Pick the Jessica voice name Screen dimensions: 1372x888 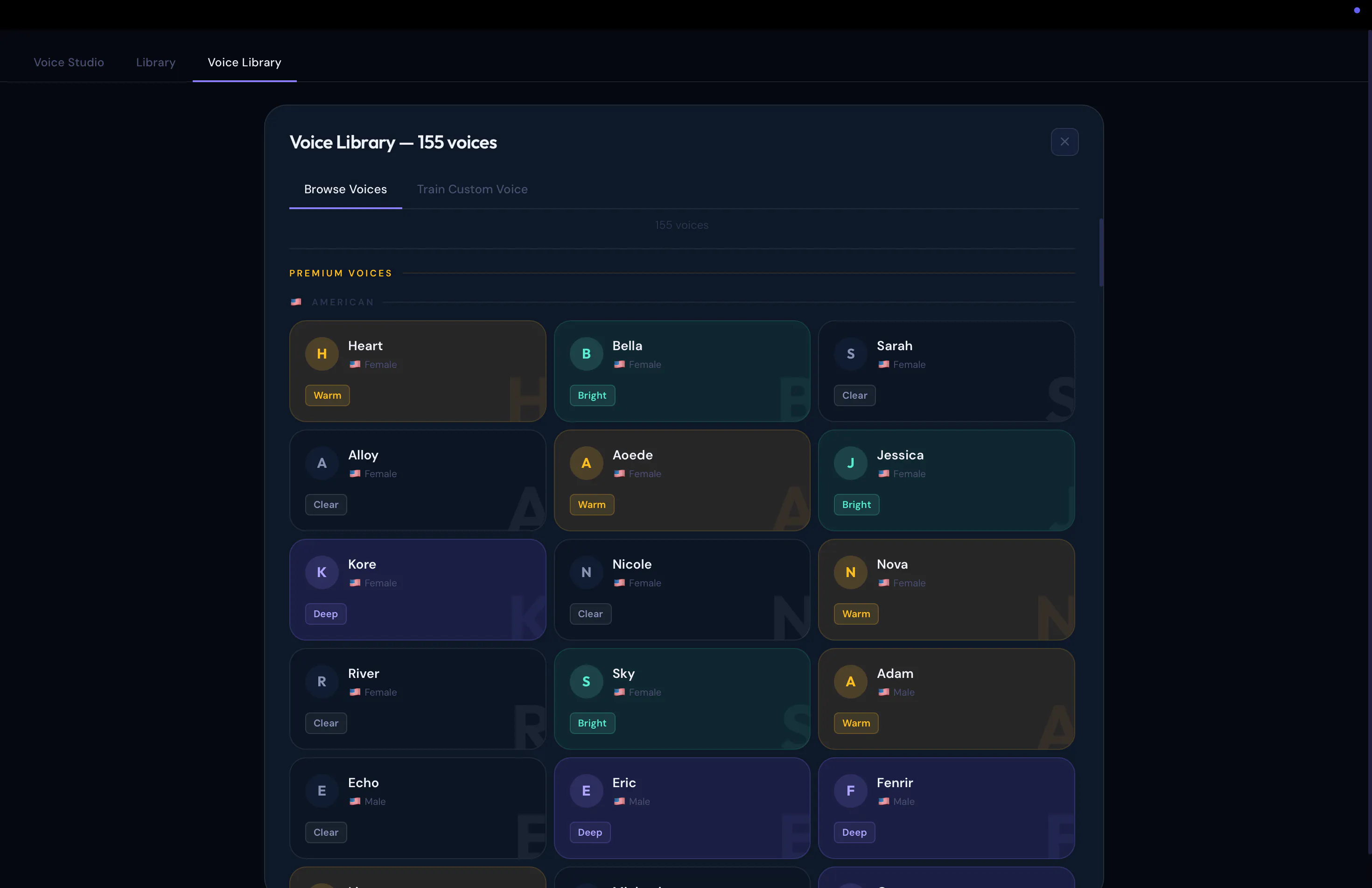(900, 455)
